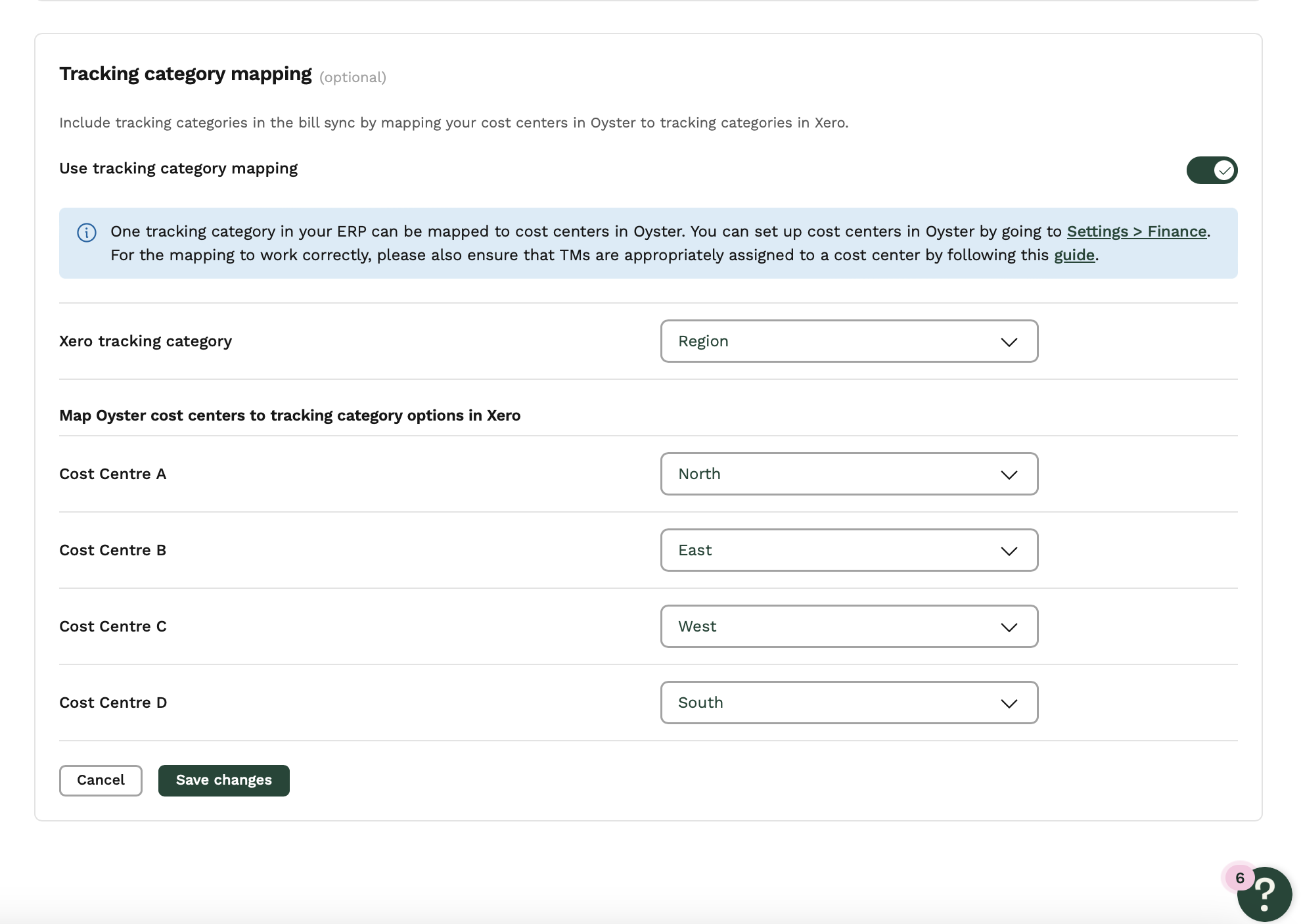This screenshot has width=1301, height=924.
Task: Click the Cost Centre A label
Action: click(x=112, y=474)
